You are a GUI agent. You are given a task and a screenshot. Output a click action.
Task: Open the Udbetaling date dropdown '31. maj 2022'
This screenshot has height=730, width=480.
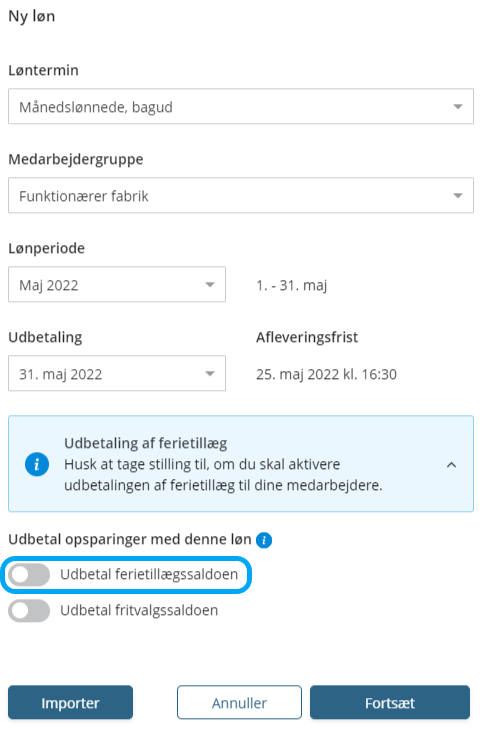pyautogui.click(x=117, y=373)
